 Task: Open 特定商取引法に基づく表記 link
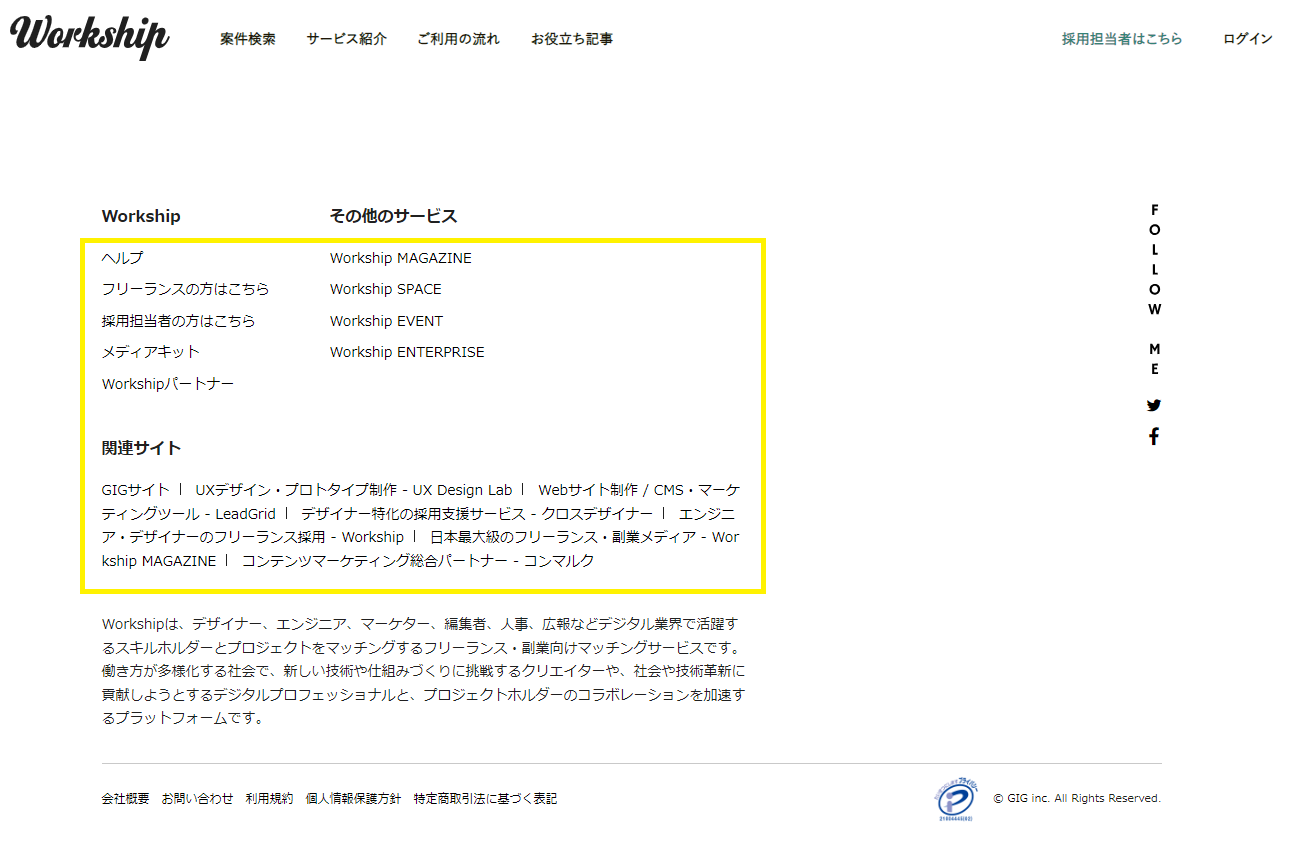(486, 799)
